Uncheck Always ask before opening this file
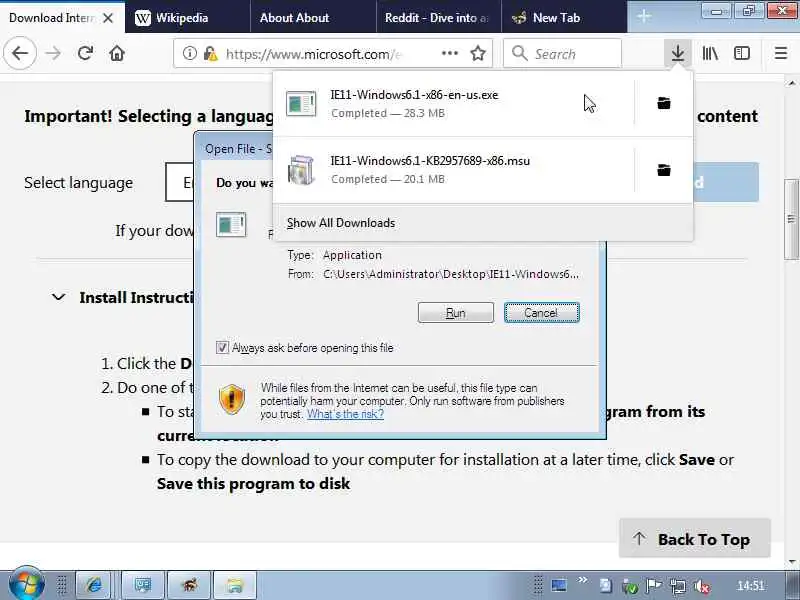The image size is (800, 600). (x=222, y=348)
